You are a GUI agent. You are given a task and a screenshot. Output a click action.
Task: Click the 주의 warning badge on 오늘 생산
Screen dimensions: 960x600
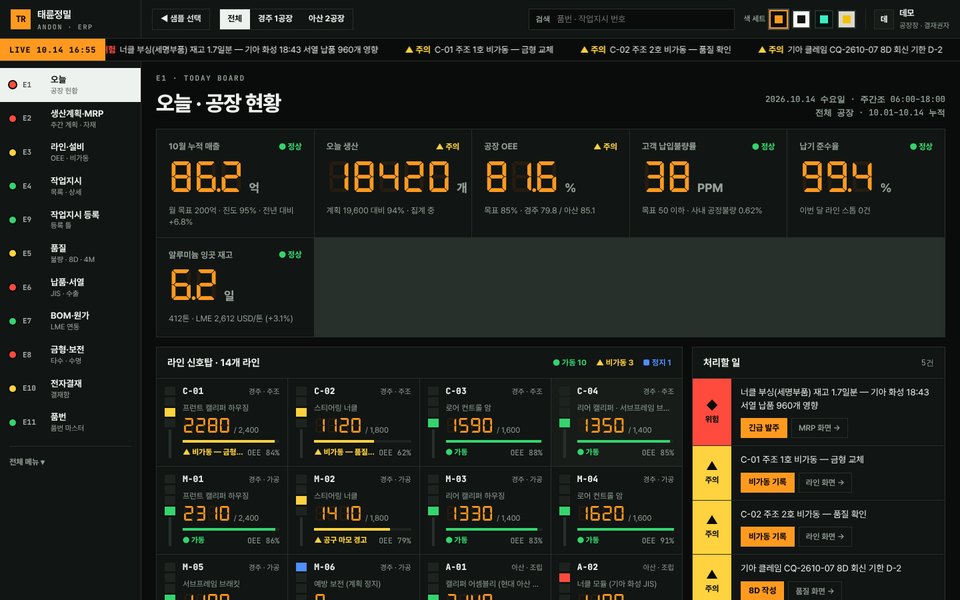[448, 146]
